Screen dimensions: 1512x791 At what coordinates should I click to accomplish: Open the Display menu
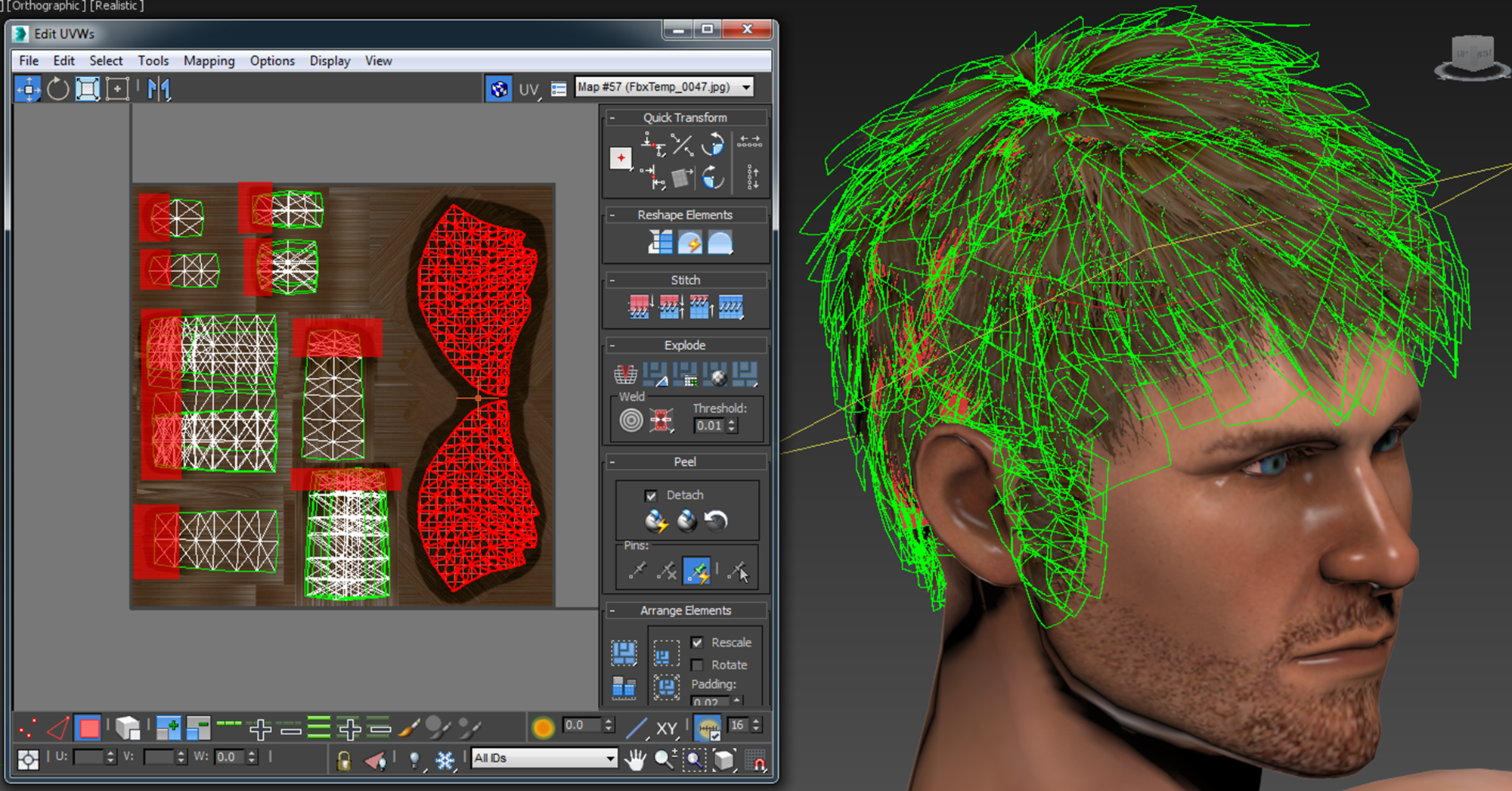click(330, 61)
